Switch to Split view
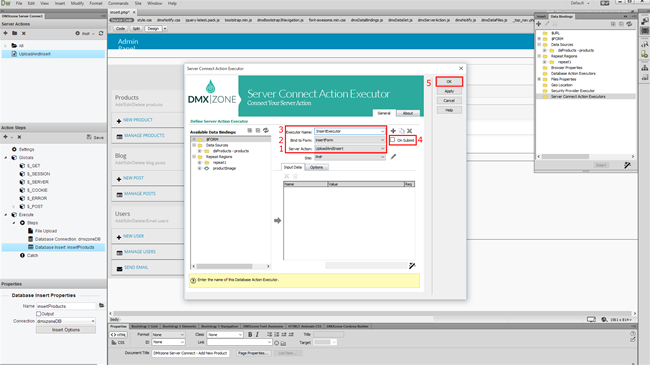Screen dimensions: 650x365 [136, 29]
